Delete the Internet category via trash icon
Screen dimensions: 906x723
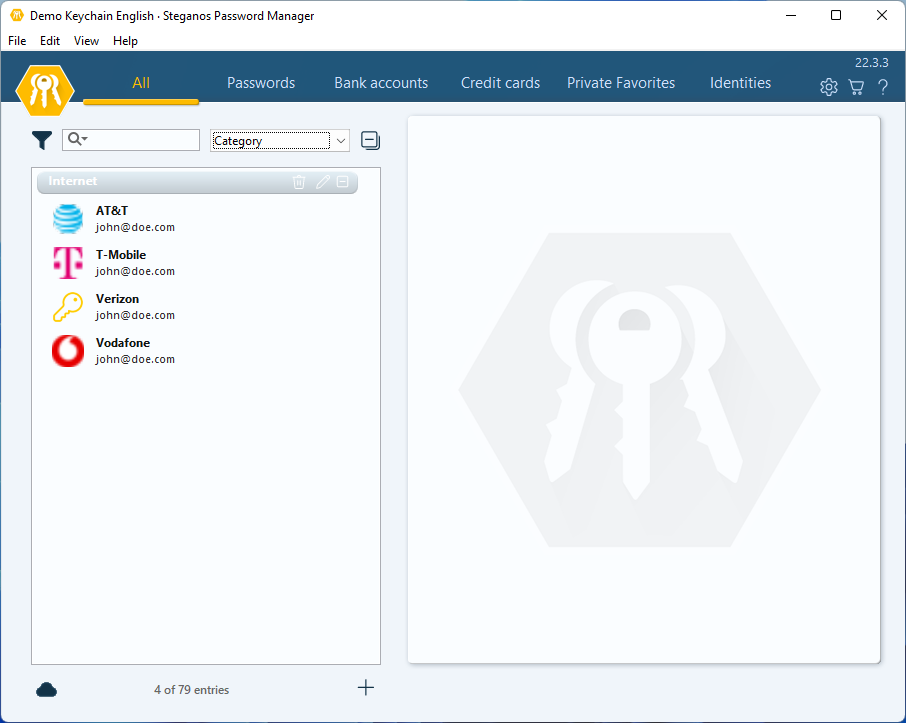point(299,181)
